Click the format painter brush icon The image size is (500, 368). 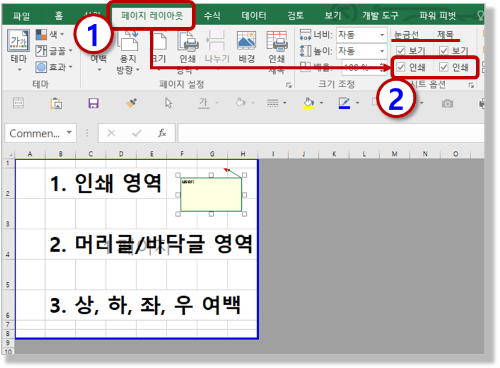click(x=131, y=103)
